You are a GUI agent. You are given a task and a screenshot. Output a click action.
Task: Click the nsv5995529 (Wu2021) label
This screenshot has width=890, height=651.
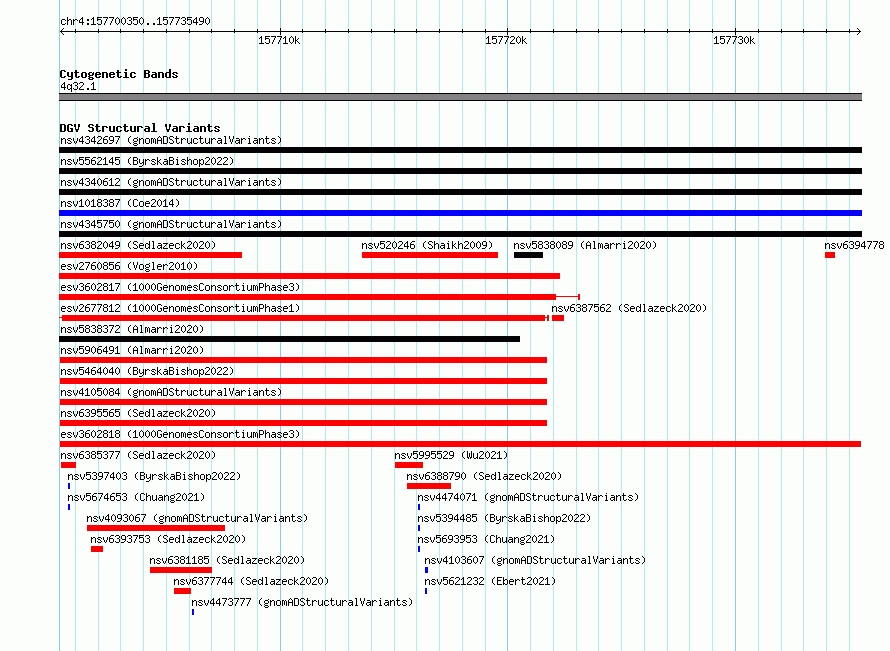pyautogui.click(x=451, y=455)
